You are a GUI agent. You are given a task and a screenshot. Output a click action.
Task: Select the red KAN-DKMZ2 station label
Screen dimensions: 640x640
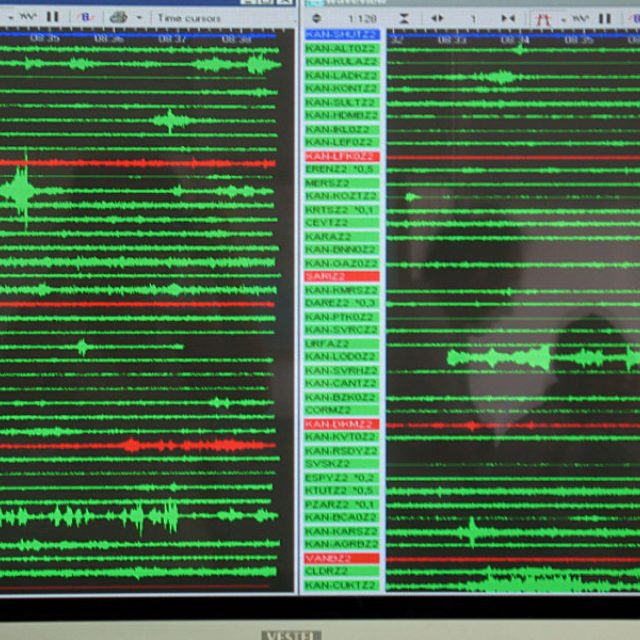pyautogui.click(x=341, y=424)
